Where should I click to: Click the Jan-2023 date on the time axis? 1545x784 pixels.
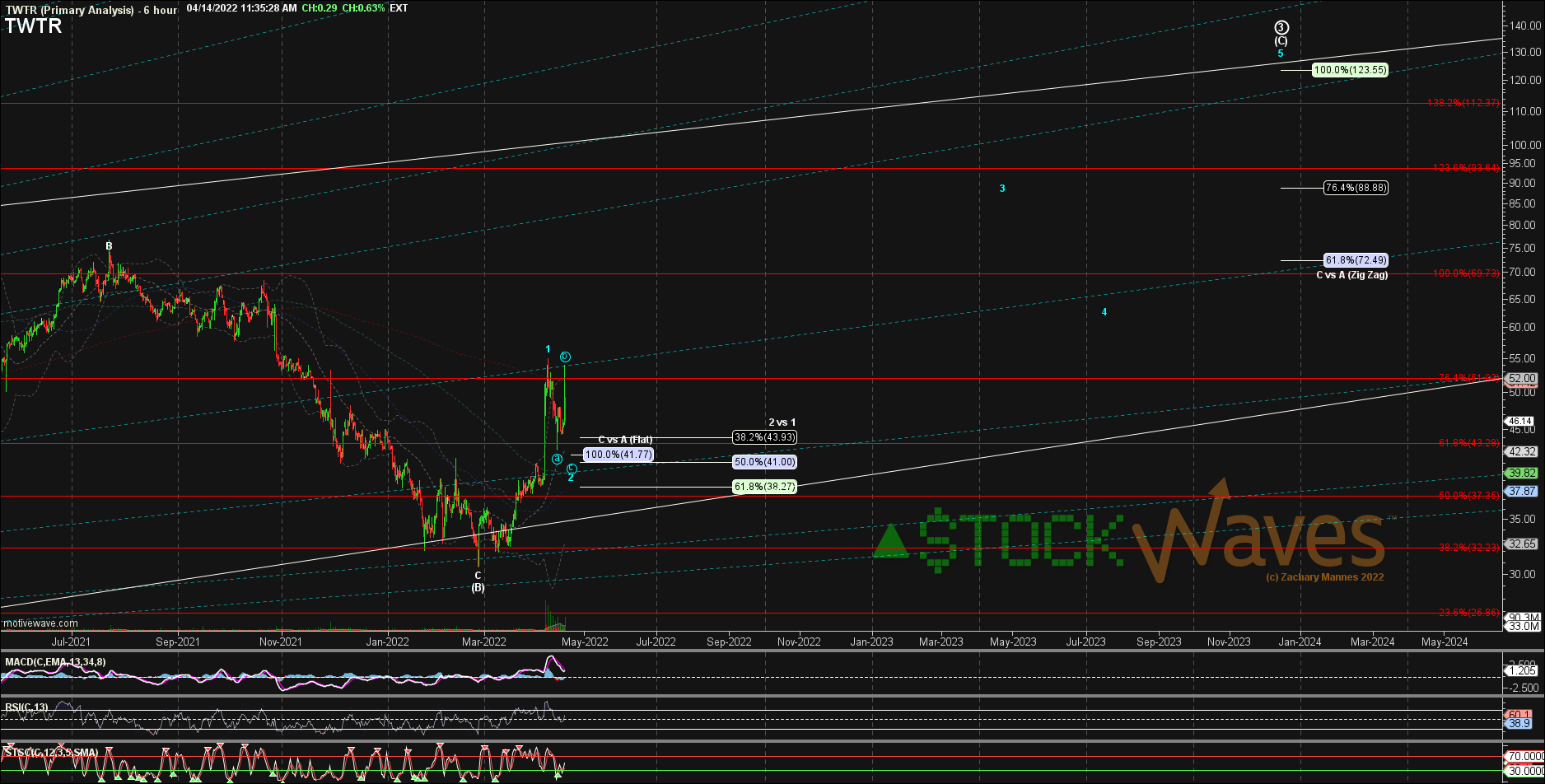[x=871, y=642]
